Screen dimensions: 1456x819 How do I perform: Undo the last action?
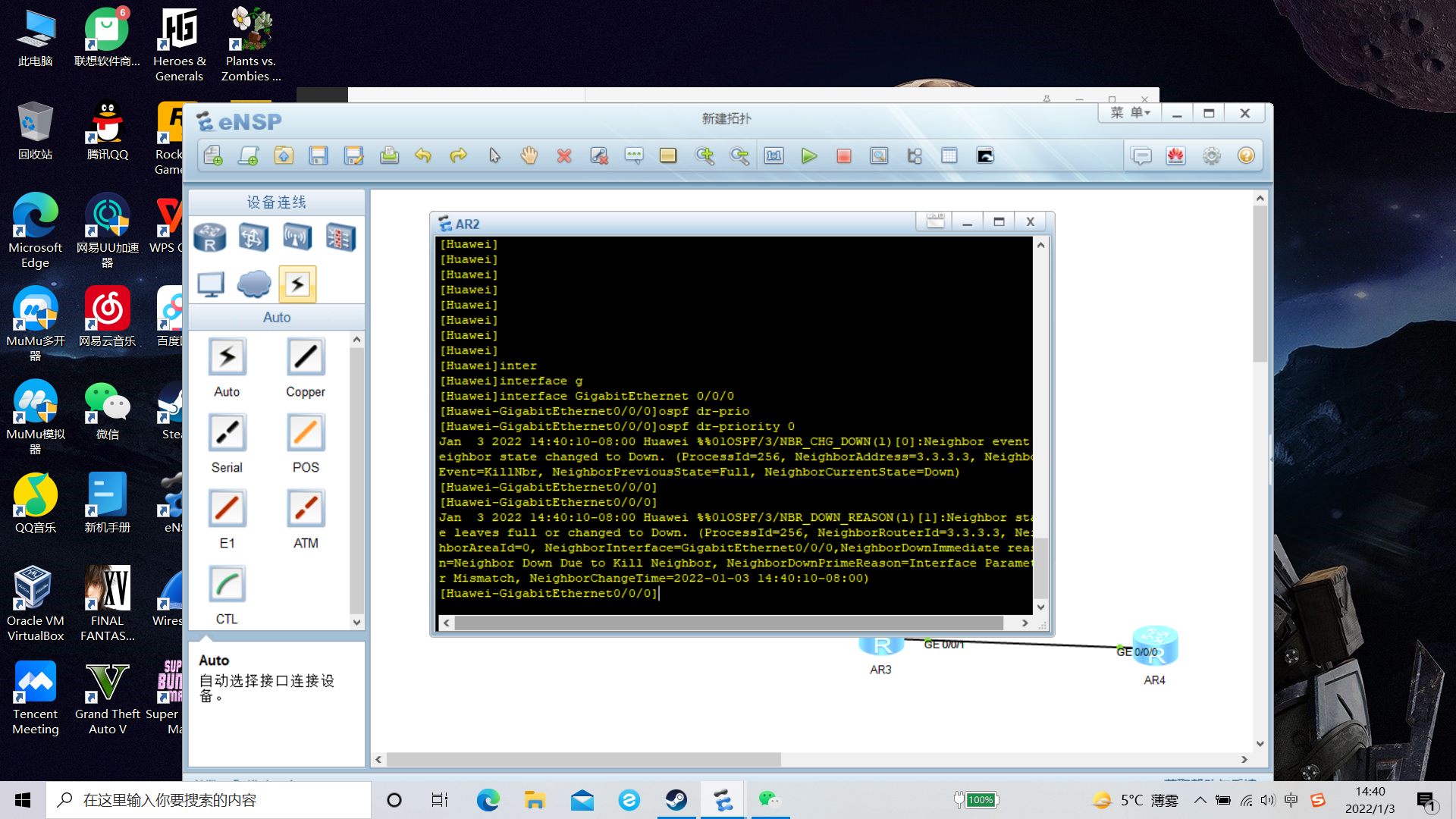[x=423, y=156]
